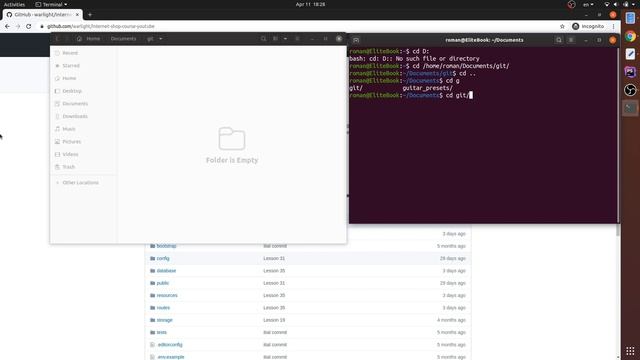Open the routes folder link on GitHub
This screenshot has width=640, height=360.
point(163,308)
